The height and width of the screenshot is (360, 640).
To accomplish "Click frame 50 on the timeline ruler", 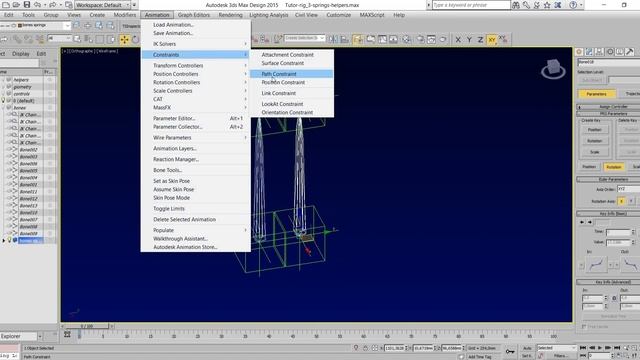I will tap(316, 336).
